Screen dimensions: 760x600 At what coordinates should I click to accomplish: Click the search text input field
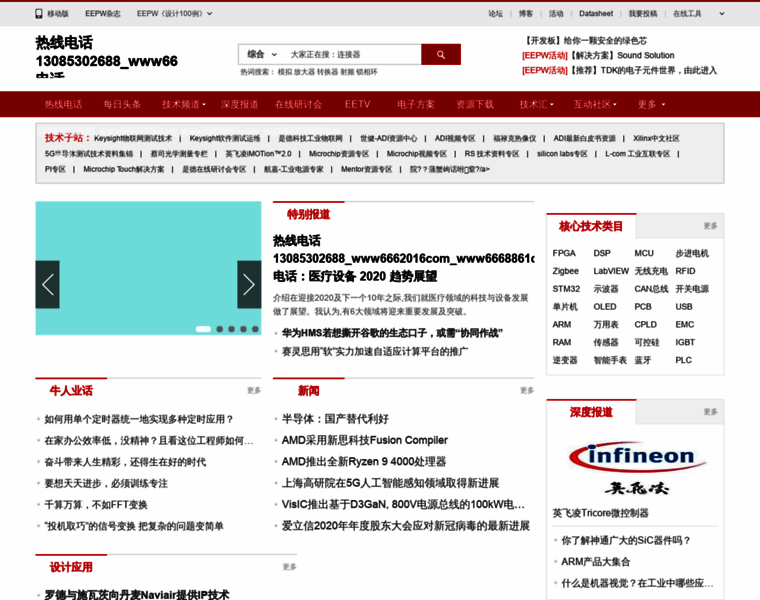[350, 55]
